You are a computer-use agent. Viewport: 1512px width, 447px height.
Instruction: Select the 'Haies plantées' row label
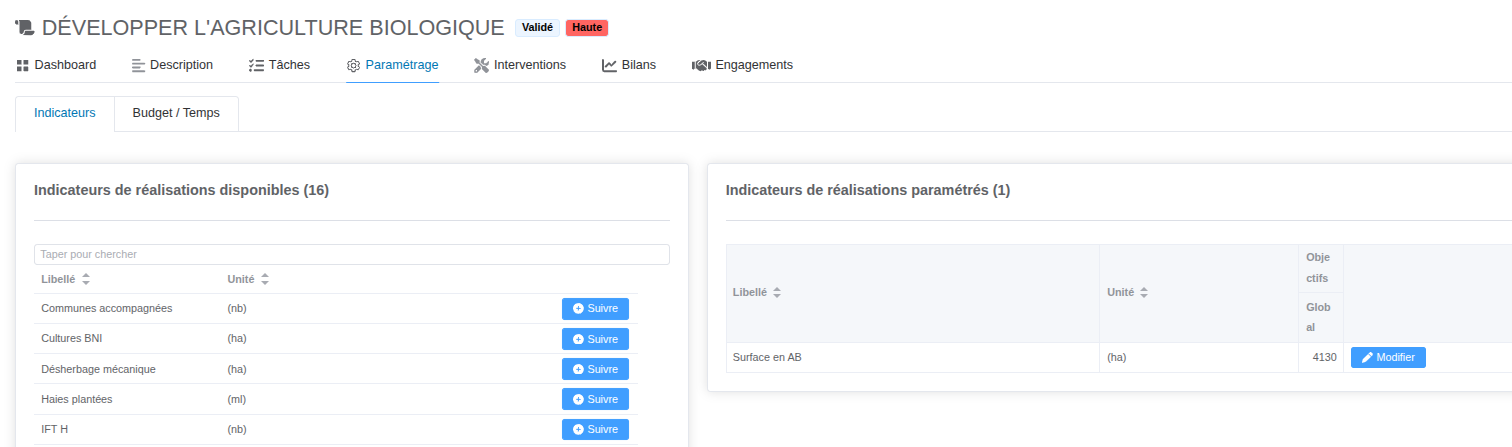pyautogui.click(x=77, y=399)
